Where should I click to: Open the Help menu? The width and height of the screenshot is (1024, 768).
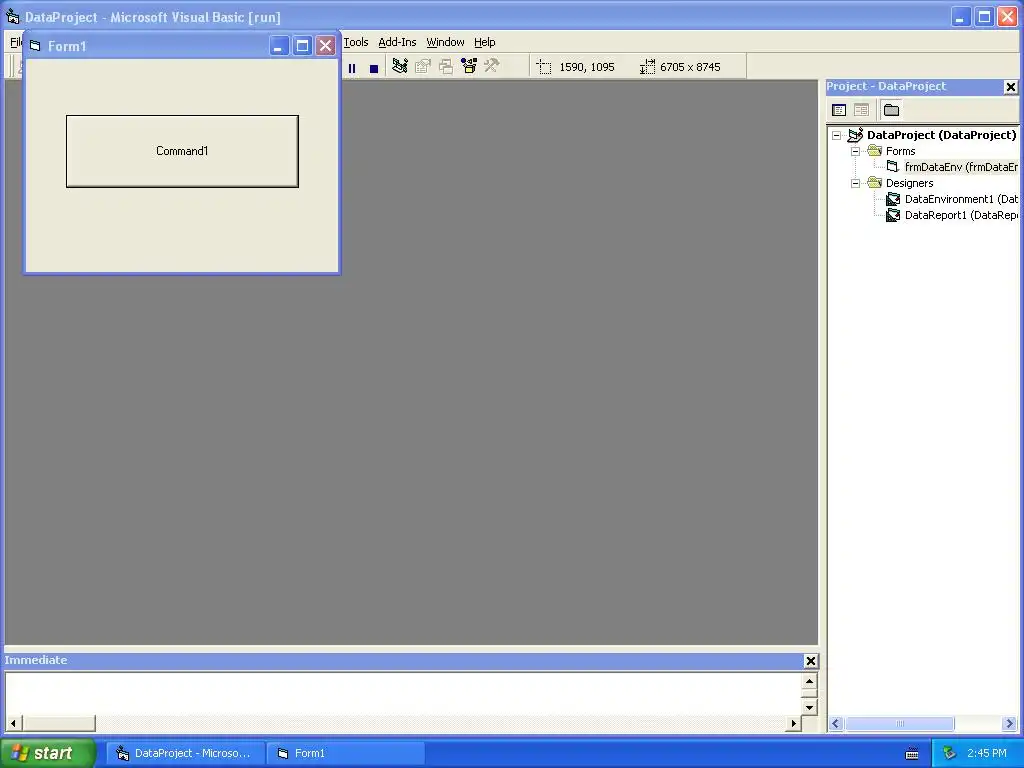coord(485,42)
